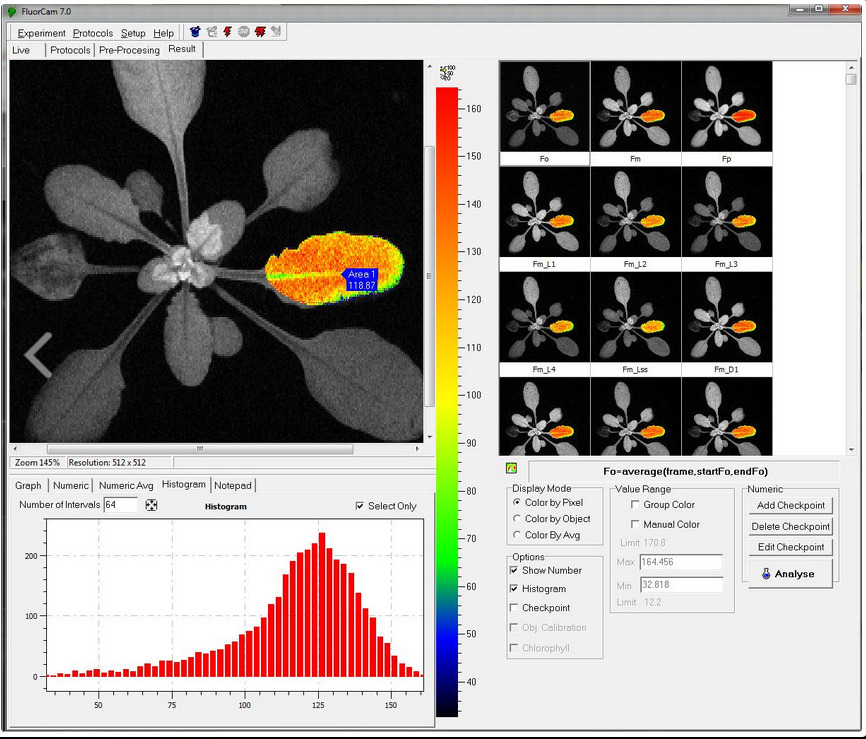
Task: Click the scroll up arrow beside plant image
Action: (429, 67)
